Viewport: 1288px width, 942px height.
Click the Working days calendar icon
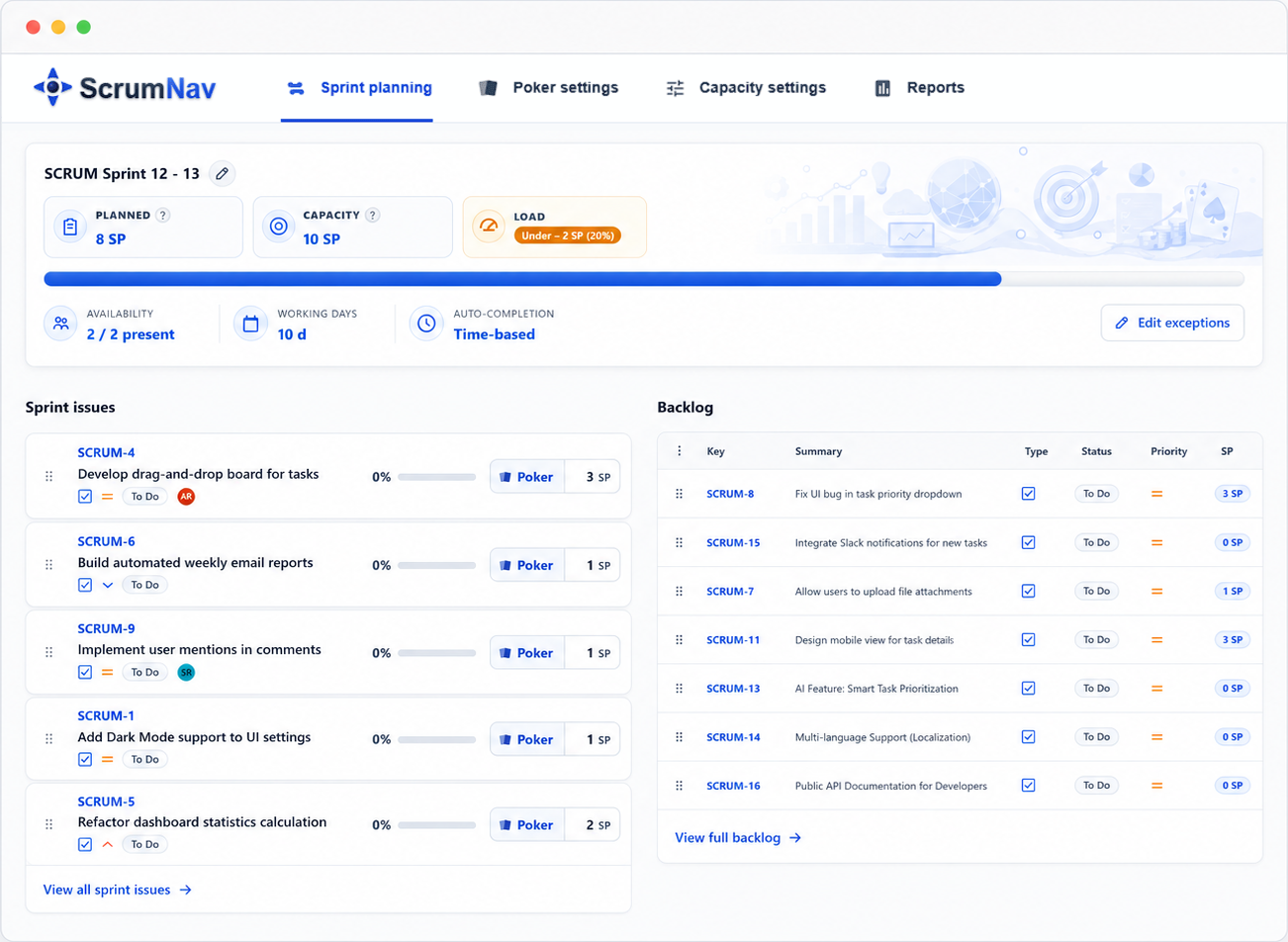[250, 324]
